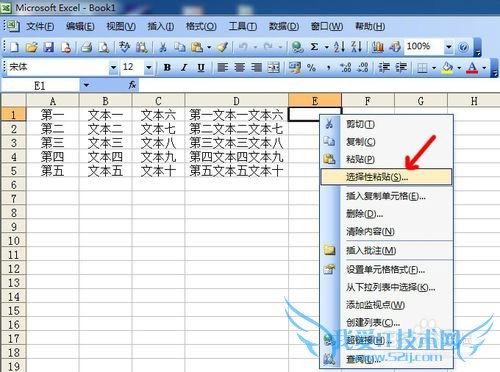Open the 编辑(E) menu
This screenshot has height=372, width=500.
pyautogui.click(x=80, y=26)
